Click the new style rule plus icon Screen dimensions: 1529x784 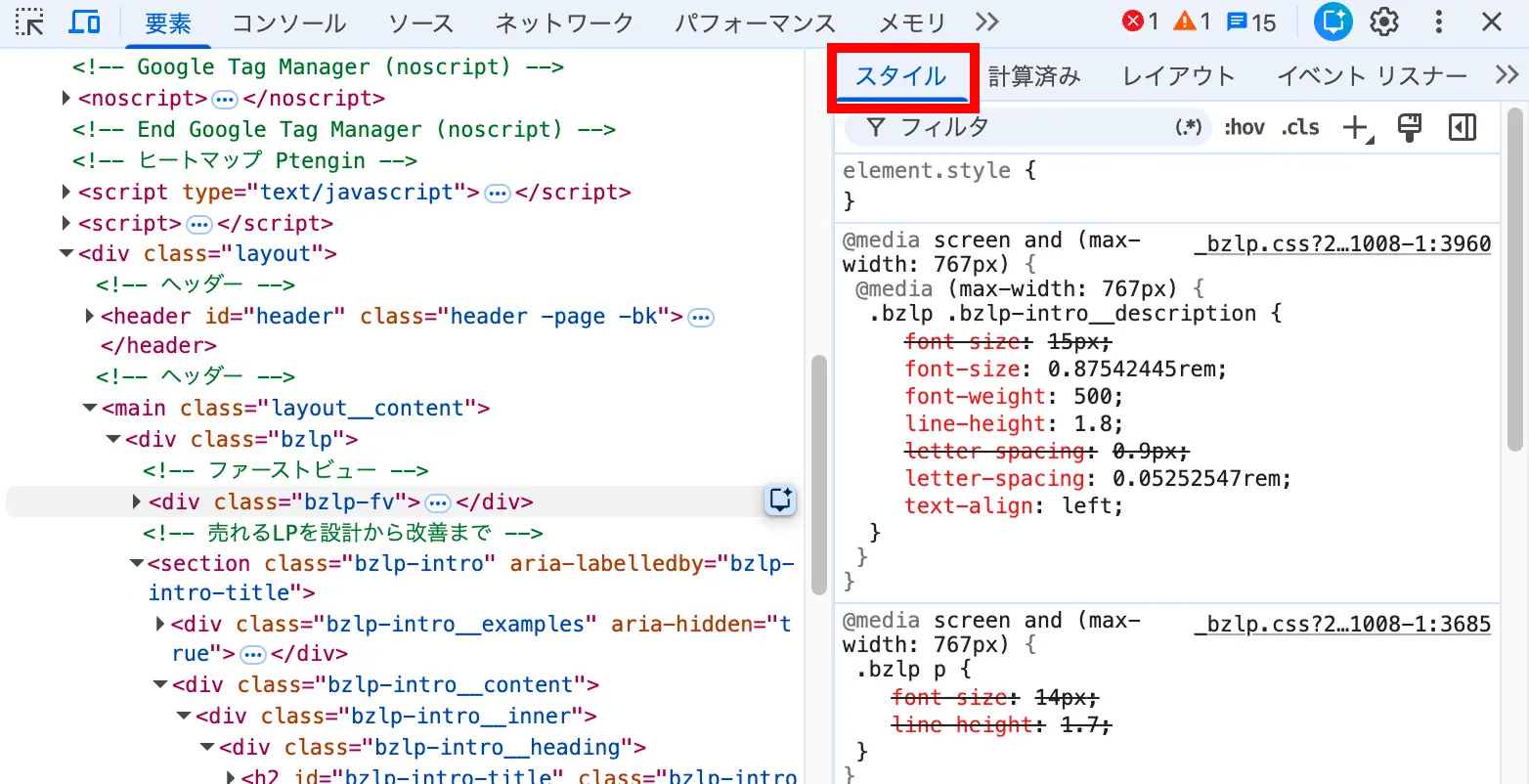click(1356, 128)
